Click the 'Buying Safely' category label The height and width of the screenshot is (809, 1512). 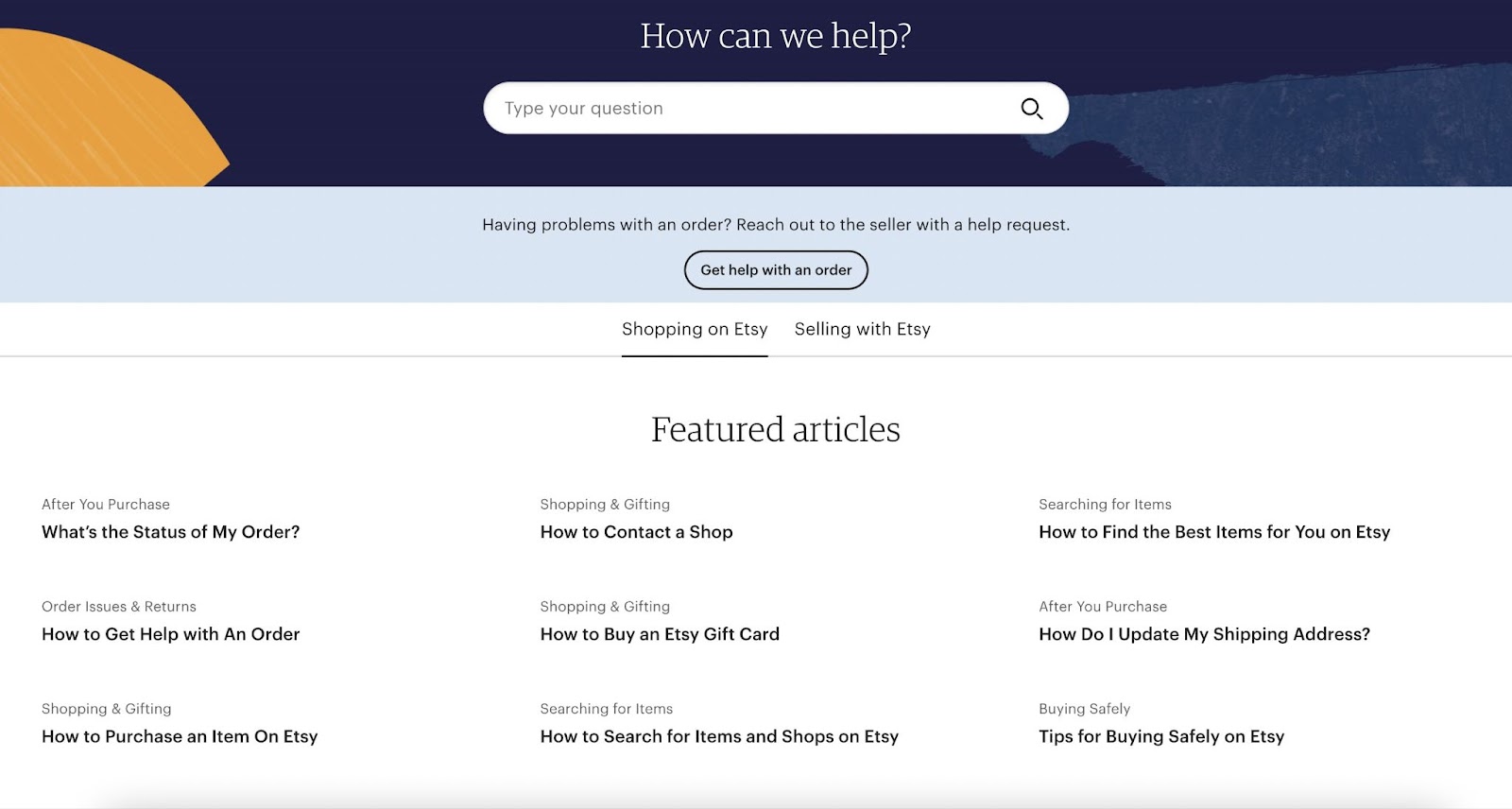1084,709
